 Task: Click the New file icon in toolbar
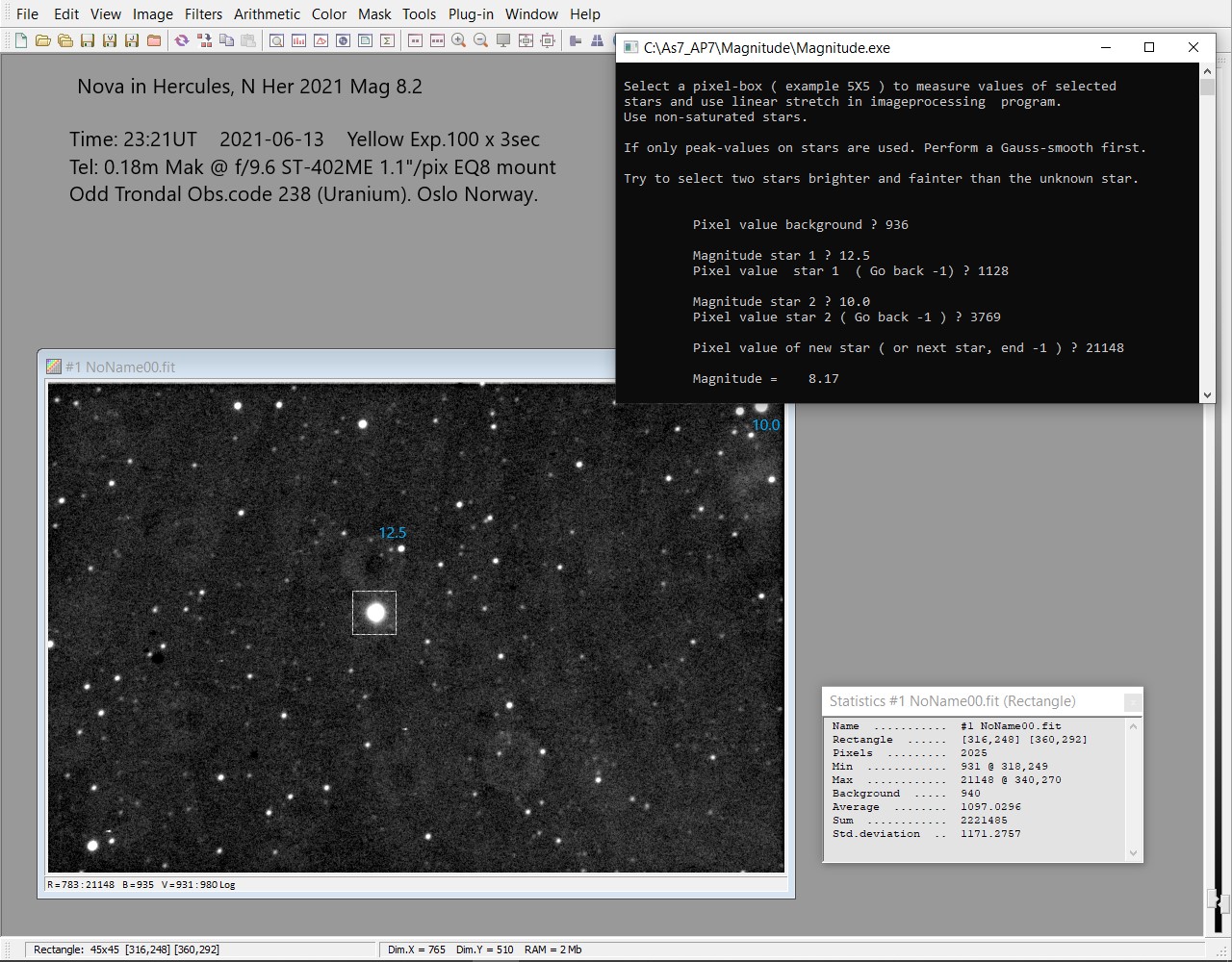point(20,40)
